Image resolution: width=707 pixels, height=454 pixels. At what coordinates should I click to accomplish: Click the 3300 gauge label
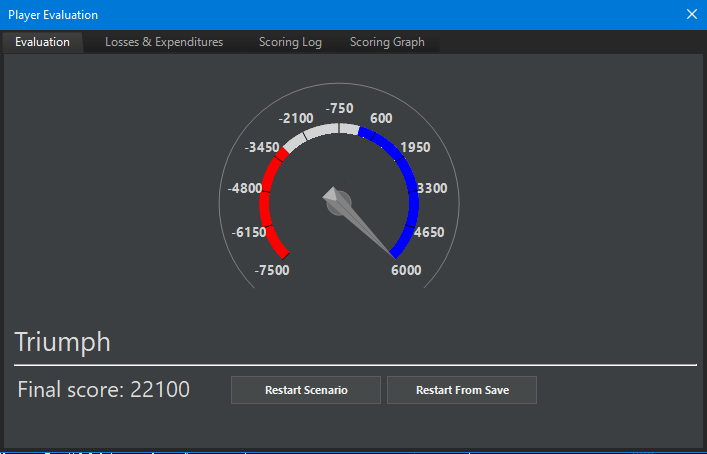click(x=432, y=188)
